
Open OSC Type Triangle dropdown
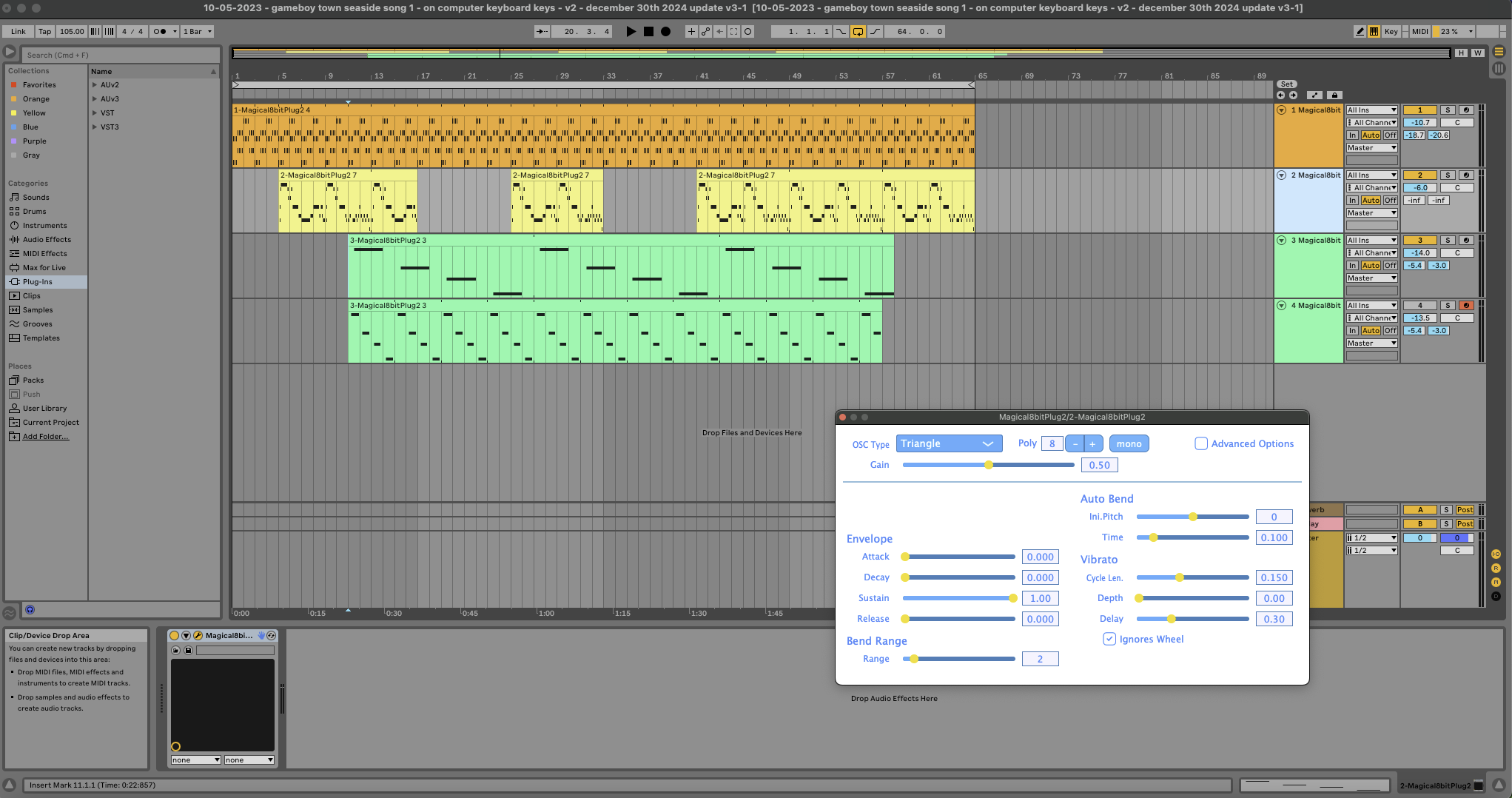pos(949,444)
